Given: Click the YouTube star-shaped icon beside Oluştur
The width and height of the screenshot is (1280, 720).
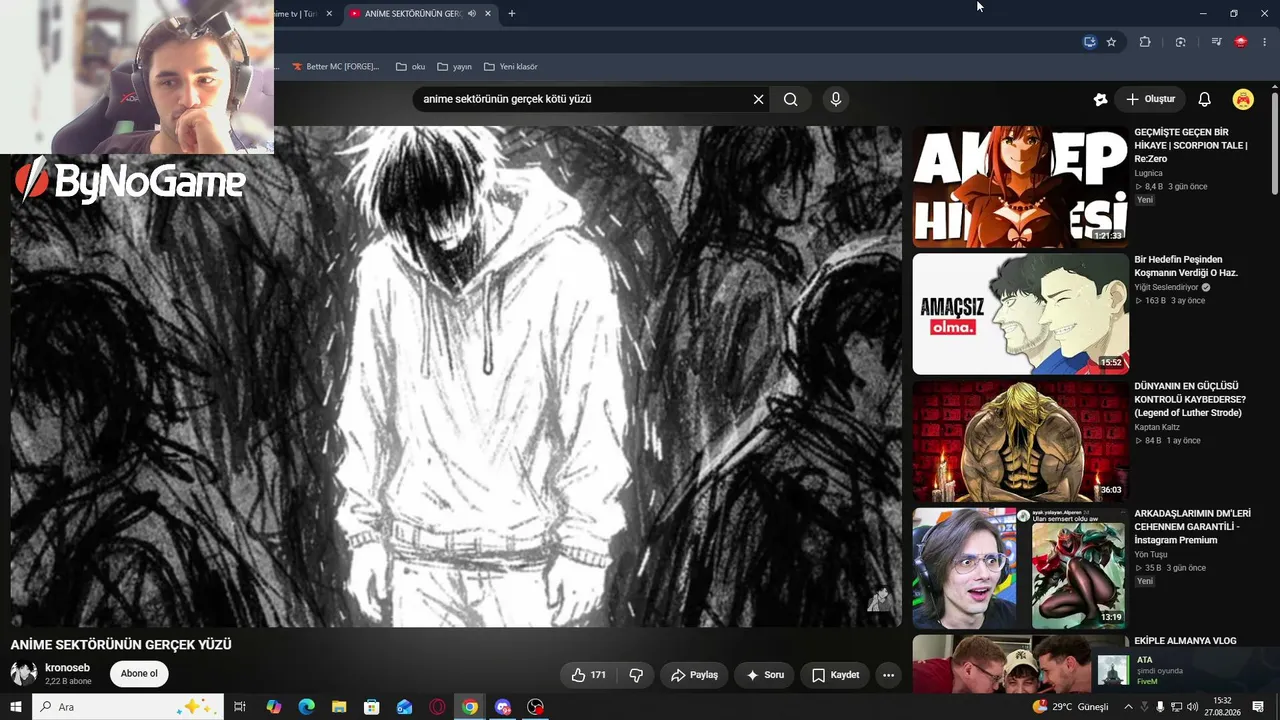Looking at the screenshot, I should (1100, 99).
